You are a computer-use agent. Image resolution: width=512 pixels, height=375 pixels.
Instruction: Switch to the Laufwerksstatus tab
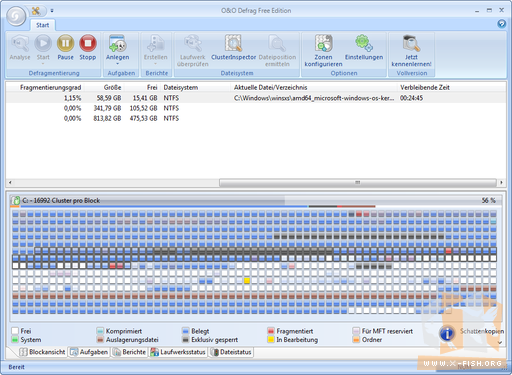178,352
